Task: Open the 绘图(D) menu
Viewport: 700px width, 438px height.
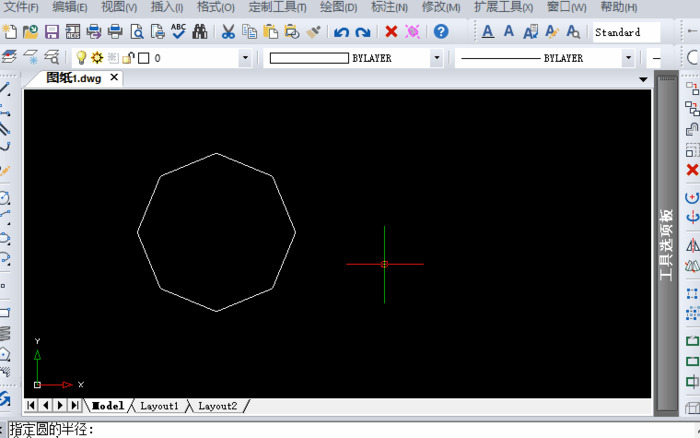Action: (338, 7)
